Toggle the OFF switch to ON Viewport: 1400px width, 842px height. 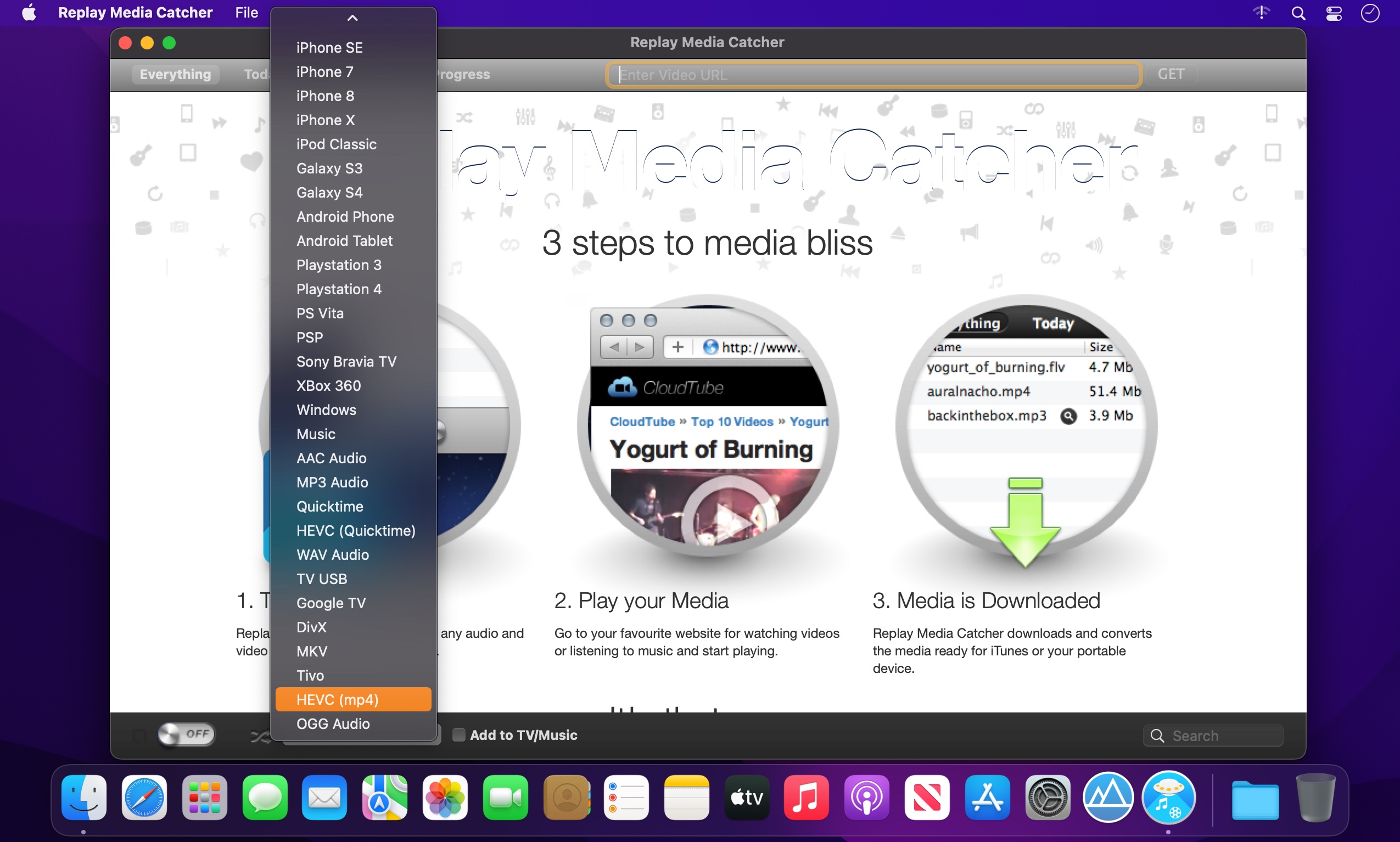coord(184,734)
